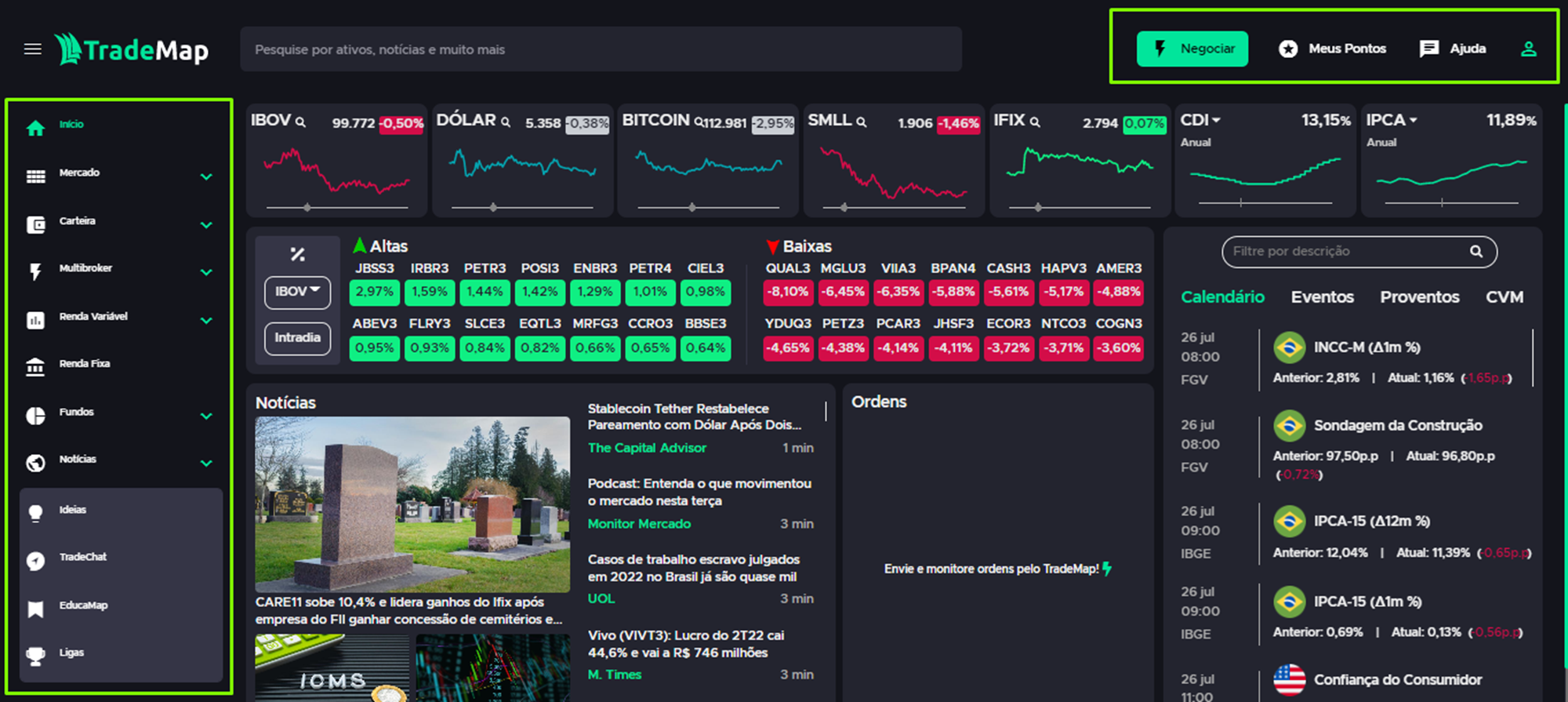Click the MGLU3 -6,45% loss tile
The width and height of the screenshot is (1568, 702).
click(843, 293)
